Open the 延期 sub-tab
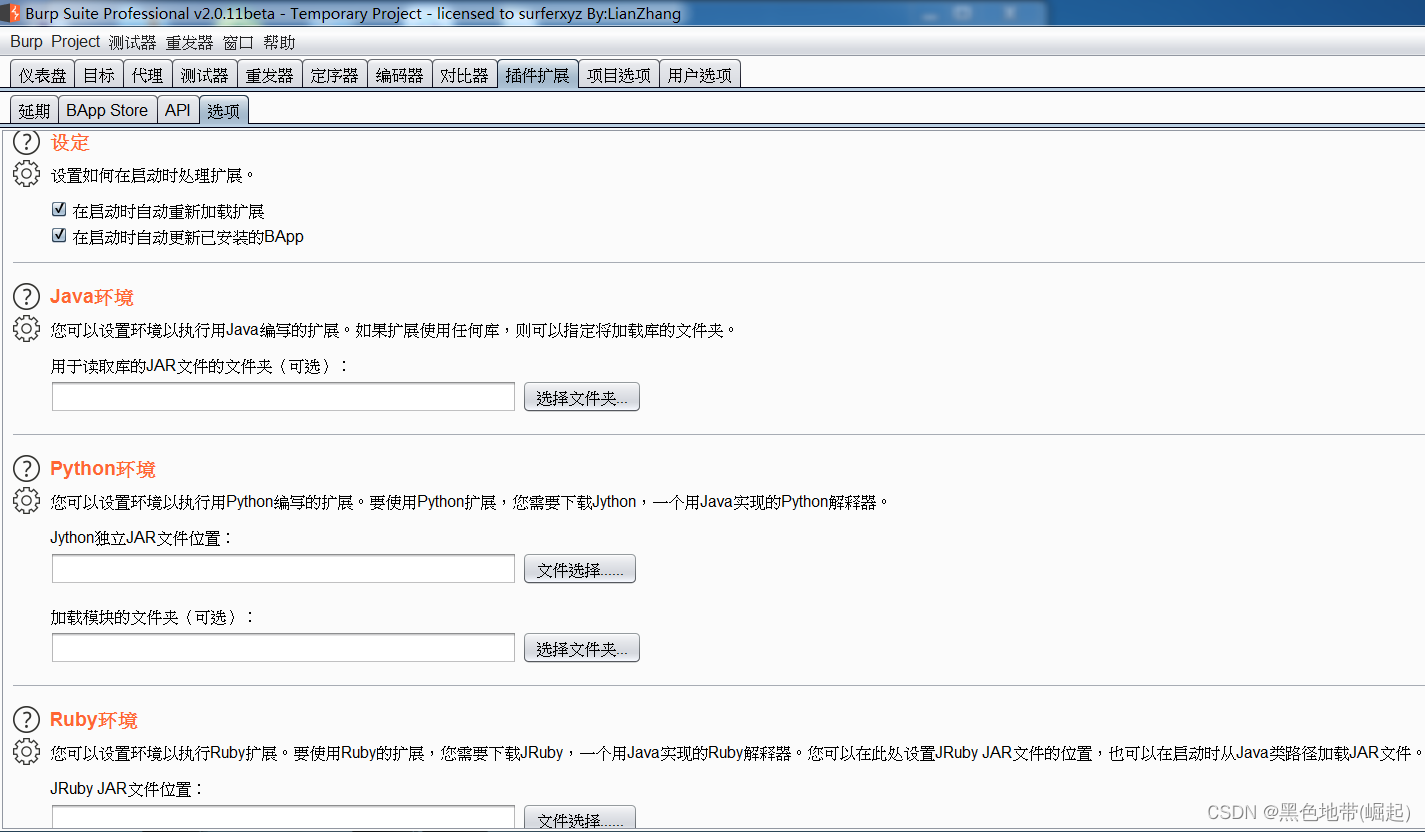 pyautogui.click(x=34, y=110)
